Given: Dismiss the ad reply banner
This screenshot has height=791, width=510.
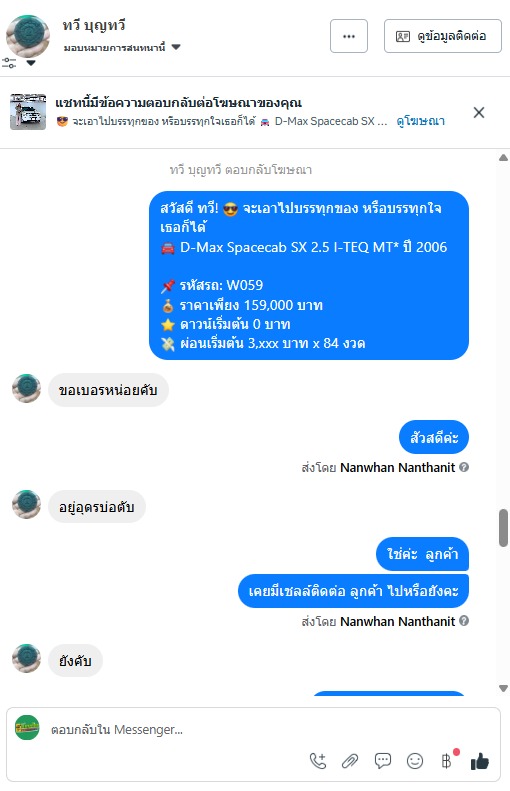Looking at the screenshot, I should pos(479,112).
